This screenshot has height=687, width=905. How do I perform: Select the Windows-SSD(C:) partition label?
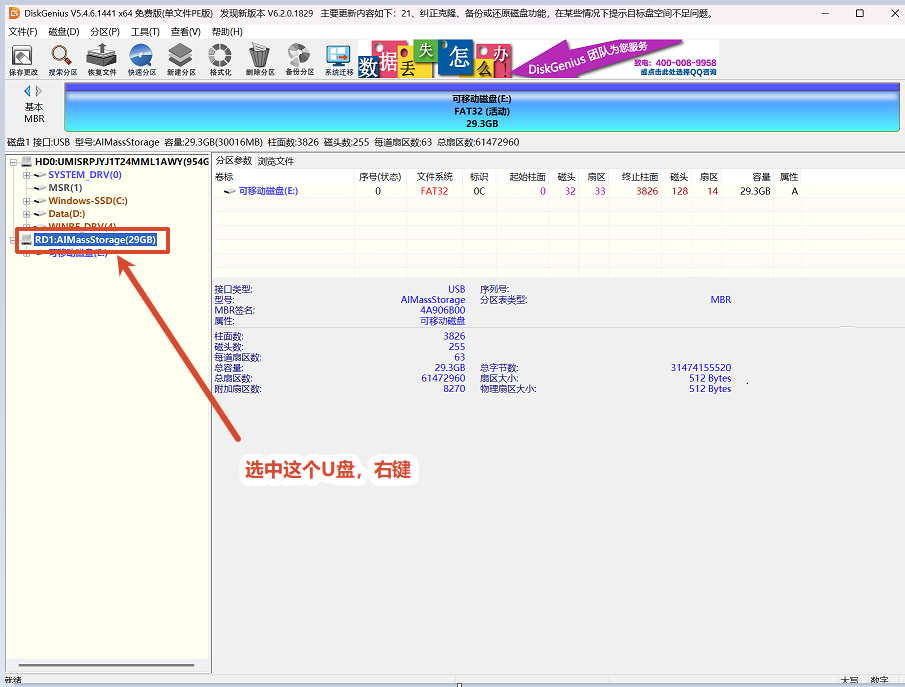click(x=88, y=201)
